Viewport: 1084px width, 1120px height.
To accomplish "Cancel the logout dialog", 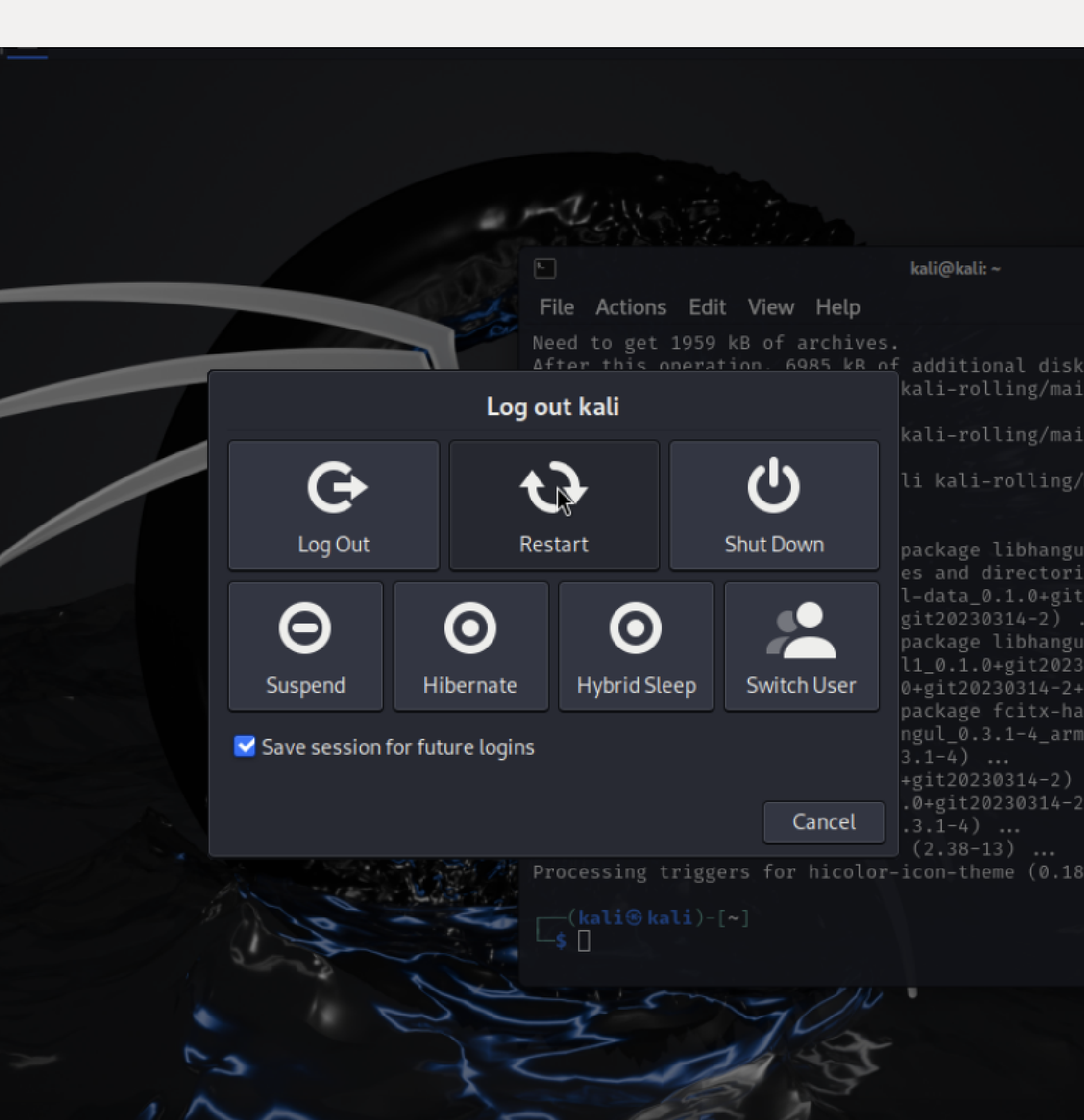I will [x=823, y=822].
